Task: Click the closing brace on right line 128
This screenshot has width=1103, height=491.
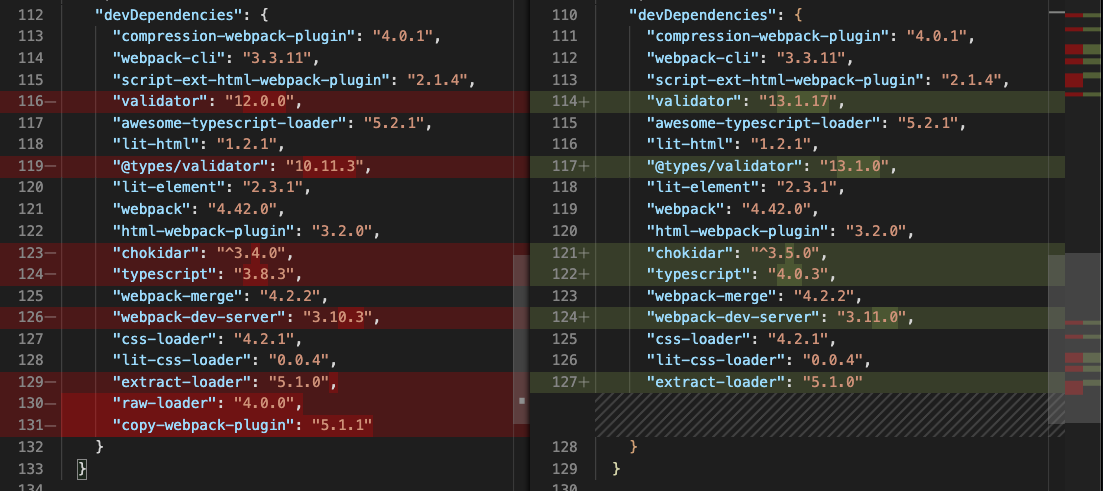Action: tap(634, 447)
